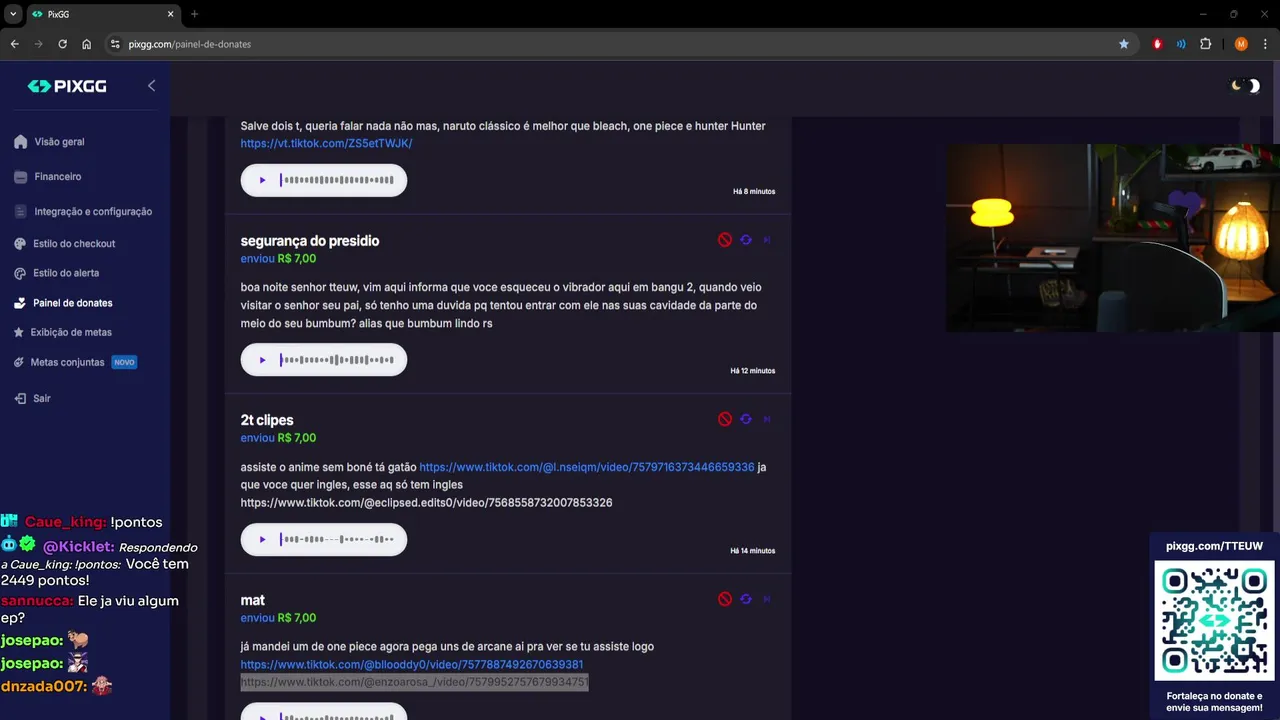Replay the 2t clipes donation alert
The image size is (1280, 720).
click(x=746, y=419)
